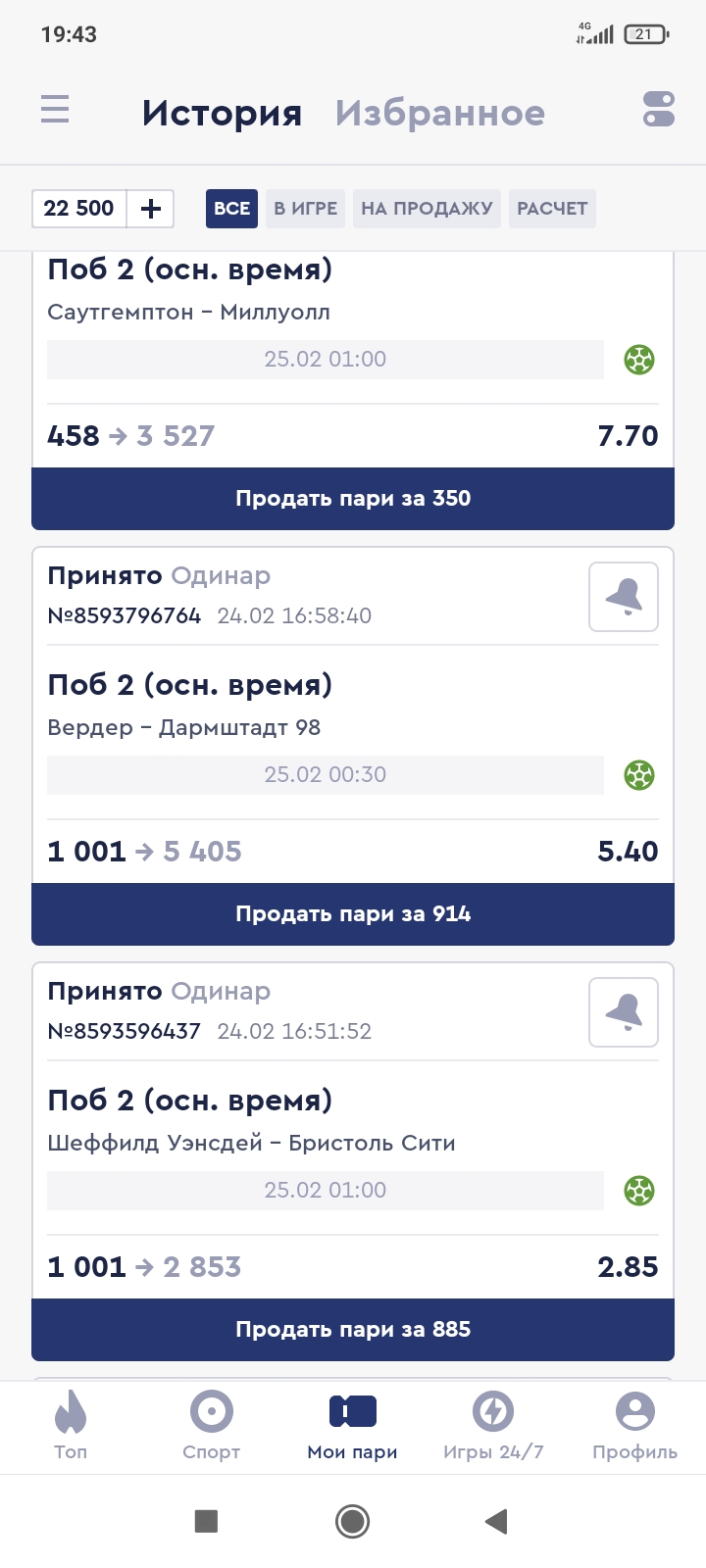
Task: Show bets НА ПРОДАЖУ
Action: pyautogui.click(x=427, y=209)
